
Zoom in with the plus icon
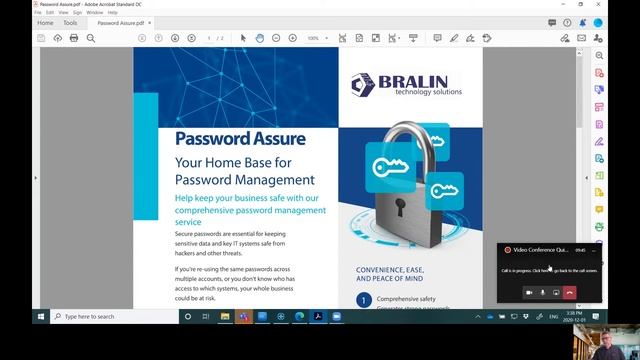(x=293, y=38)
